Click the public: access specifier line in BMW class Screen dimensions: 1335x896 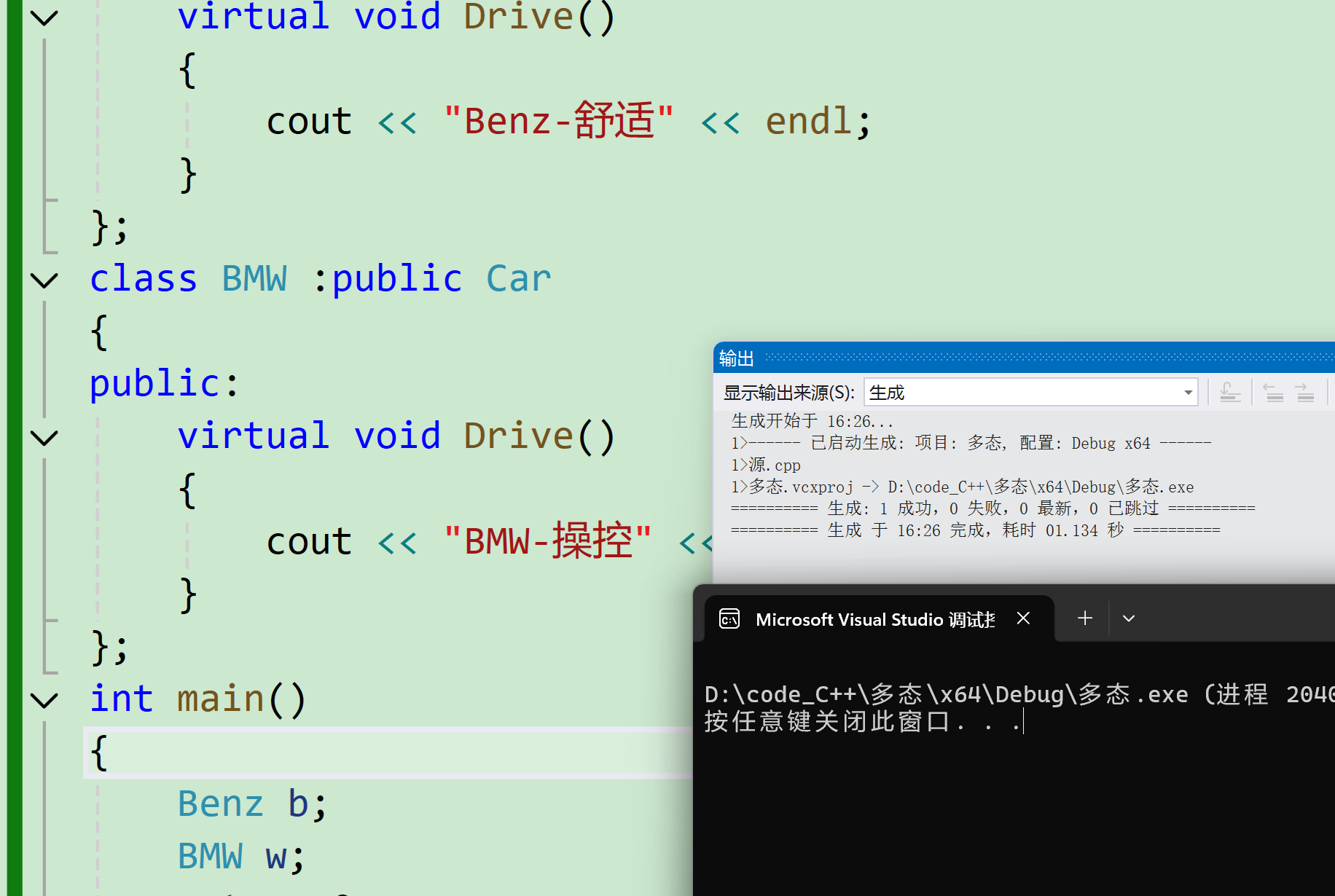pos(165,384)
